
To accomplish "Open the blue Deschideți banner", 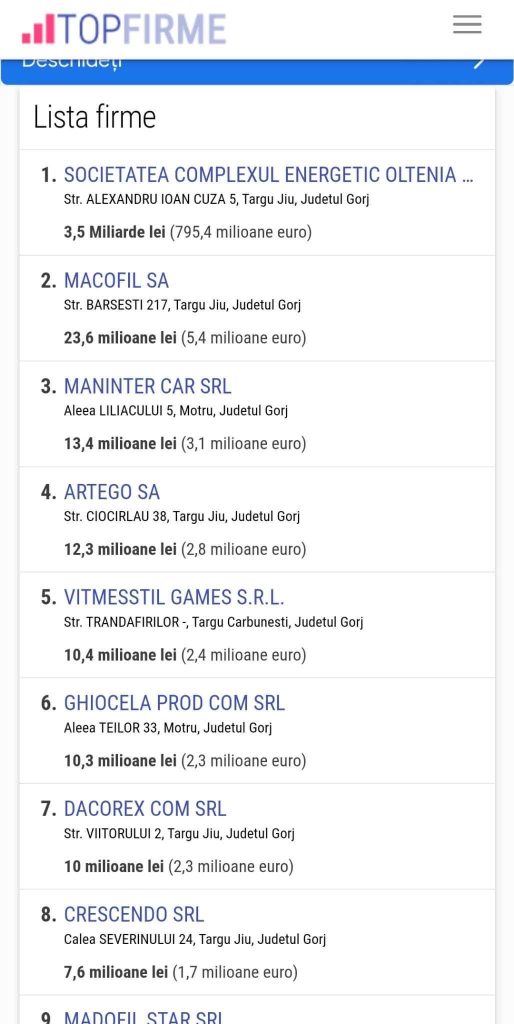I will coord(257,71).
